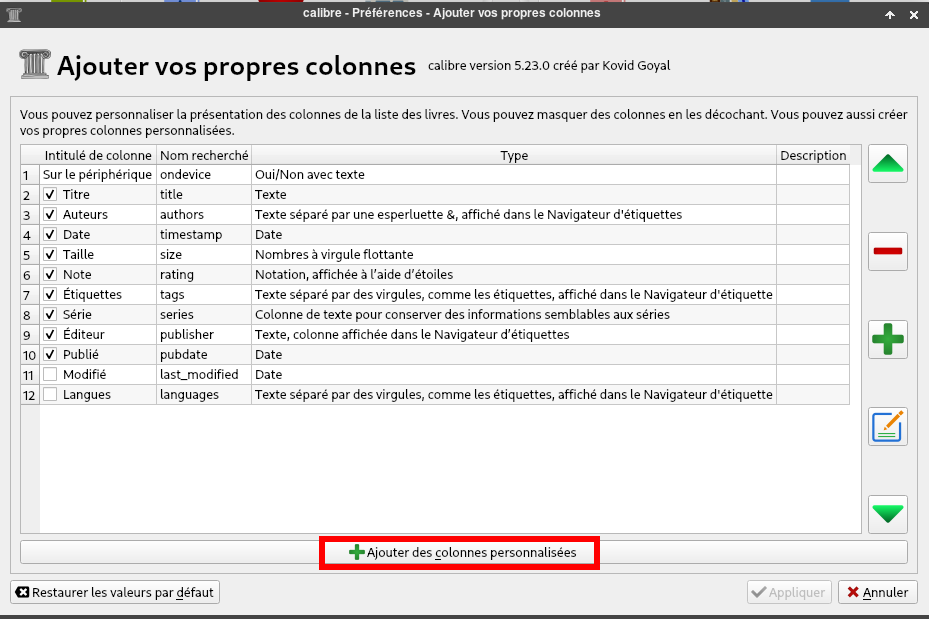The height and width of the screenshot is (619, 929).
Task: Click the Type column header
Action: [514, 155]
